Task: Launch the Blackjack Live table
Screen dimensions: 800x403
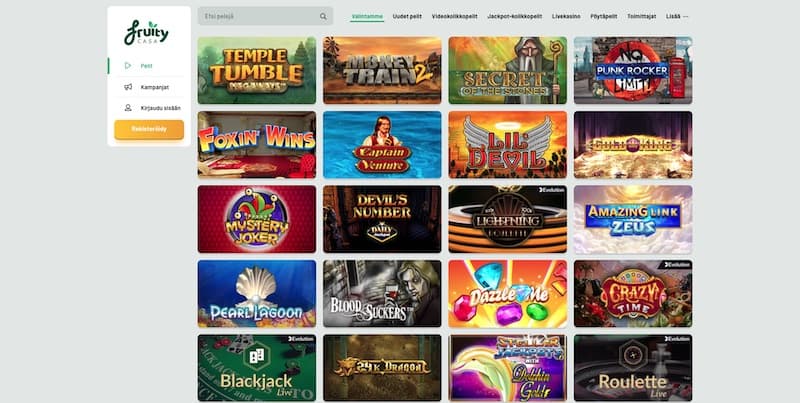Action: (x=257, y=368)
